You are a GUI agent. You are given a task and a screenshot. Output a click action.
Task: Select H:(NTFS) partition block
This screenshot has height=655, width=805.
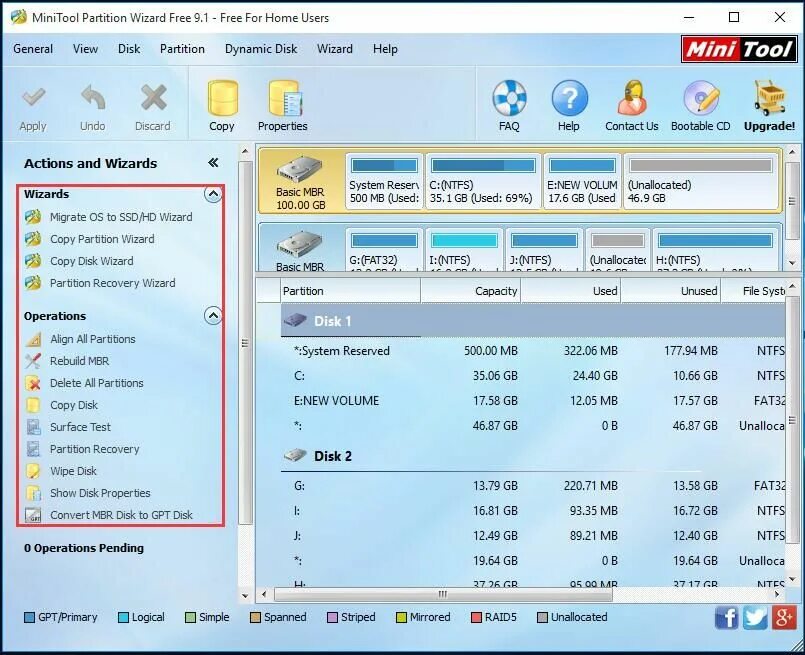click(x=715, y=250)
